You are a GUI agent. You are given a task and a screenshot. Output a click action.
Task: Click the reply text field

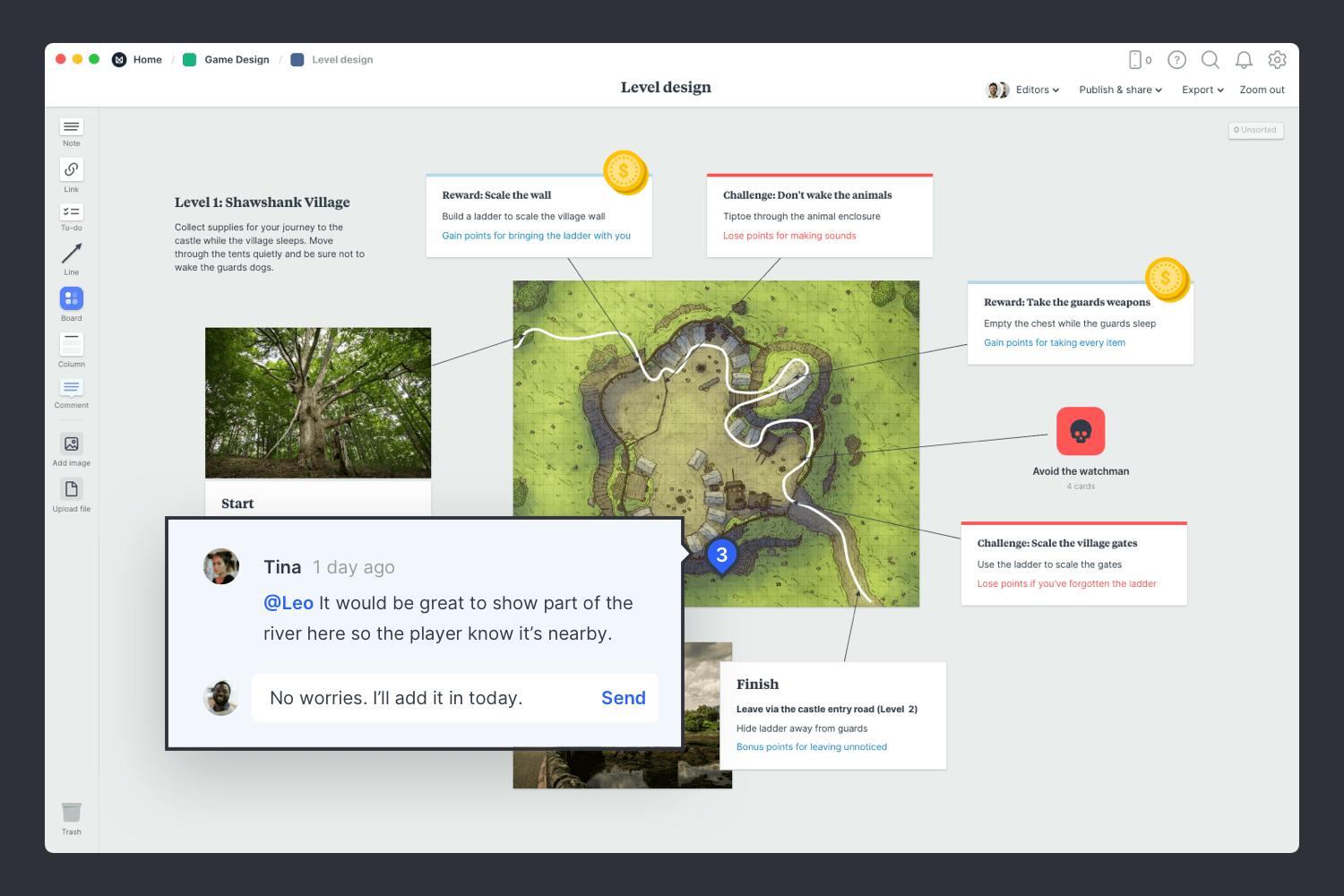pyautogui.click(x=421, y=698)
